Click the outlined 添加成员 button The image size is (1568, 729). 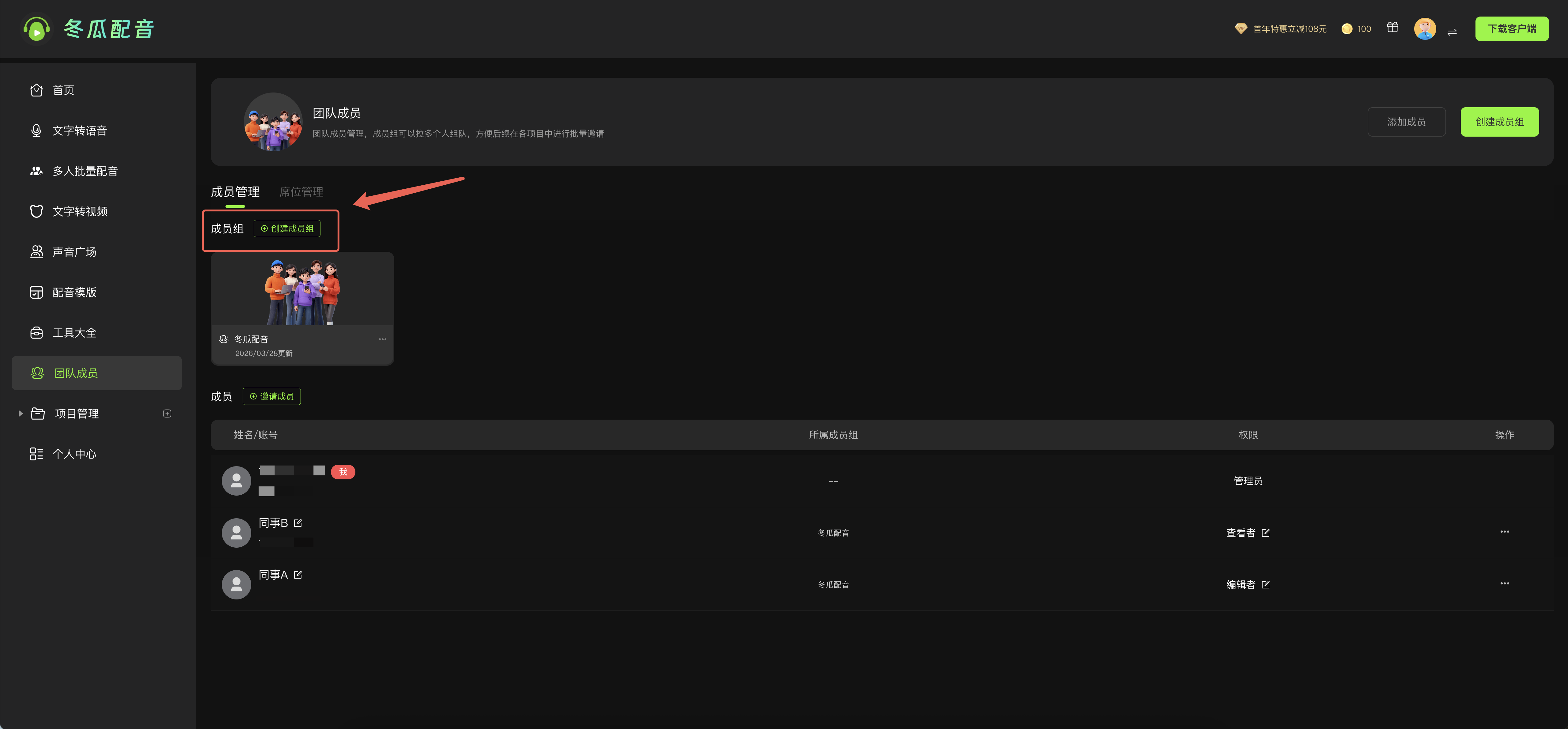(1406, 122)
